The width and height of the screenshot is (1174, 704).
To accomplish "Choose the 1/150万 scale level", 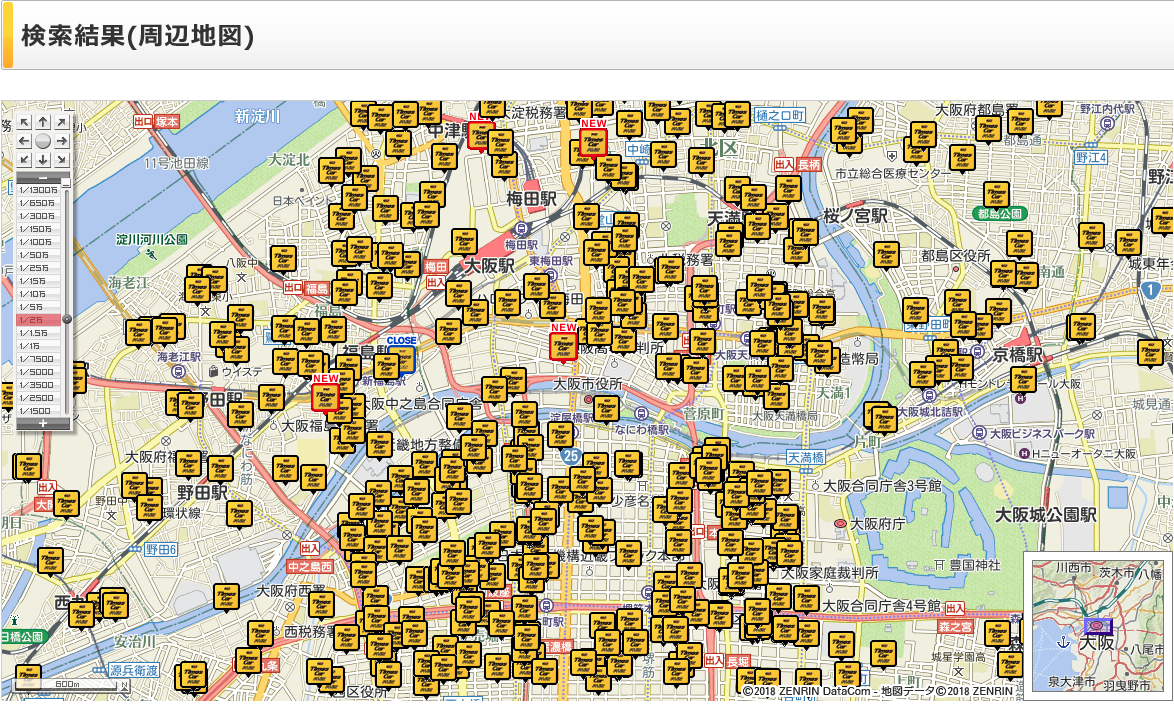I will 38,229.
